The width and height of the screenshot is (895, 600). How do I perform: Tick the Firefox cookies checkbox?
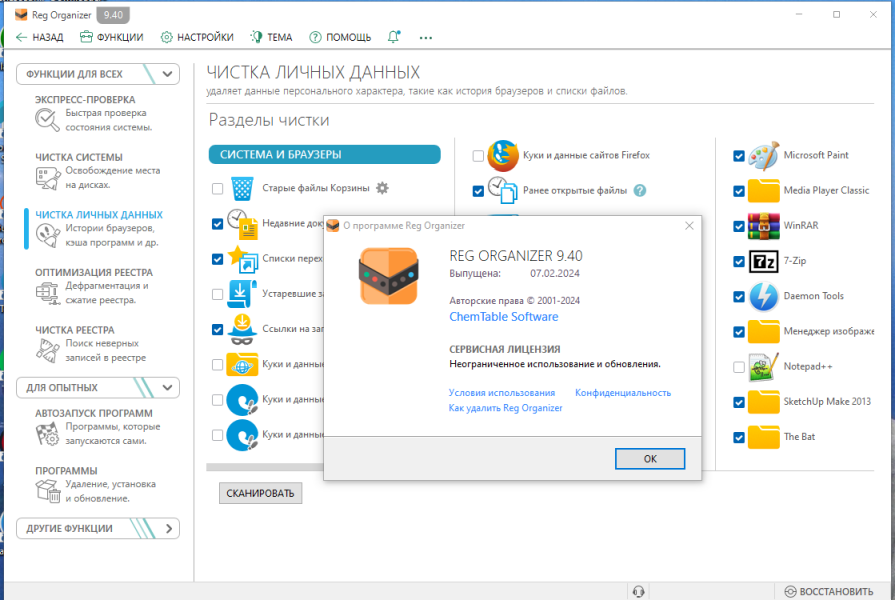tap(478, 156)
